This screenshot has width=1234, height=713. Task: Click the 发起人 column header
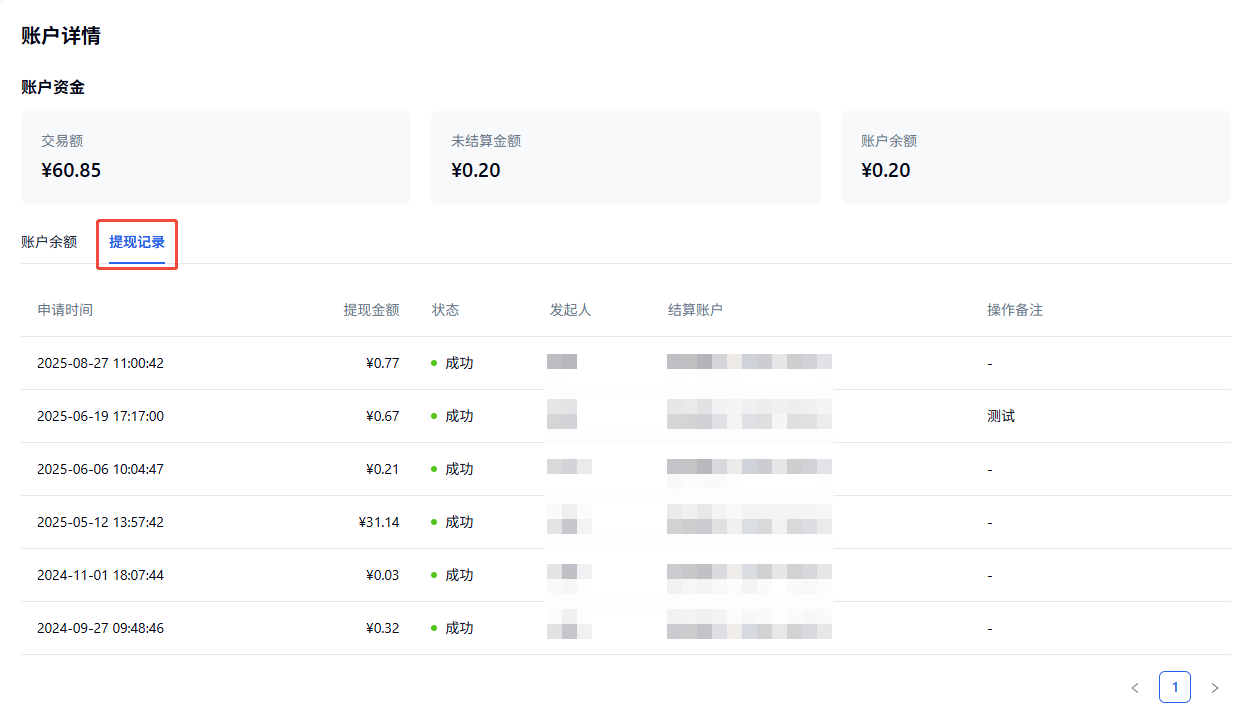coord(571,310)
